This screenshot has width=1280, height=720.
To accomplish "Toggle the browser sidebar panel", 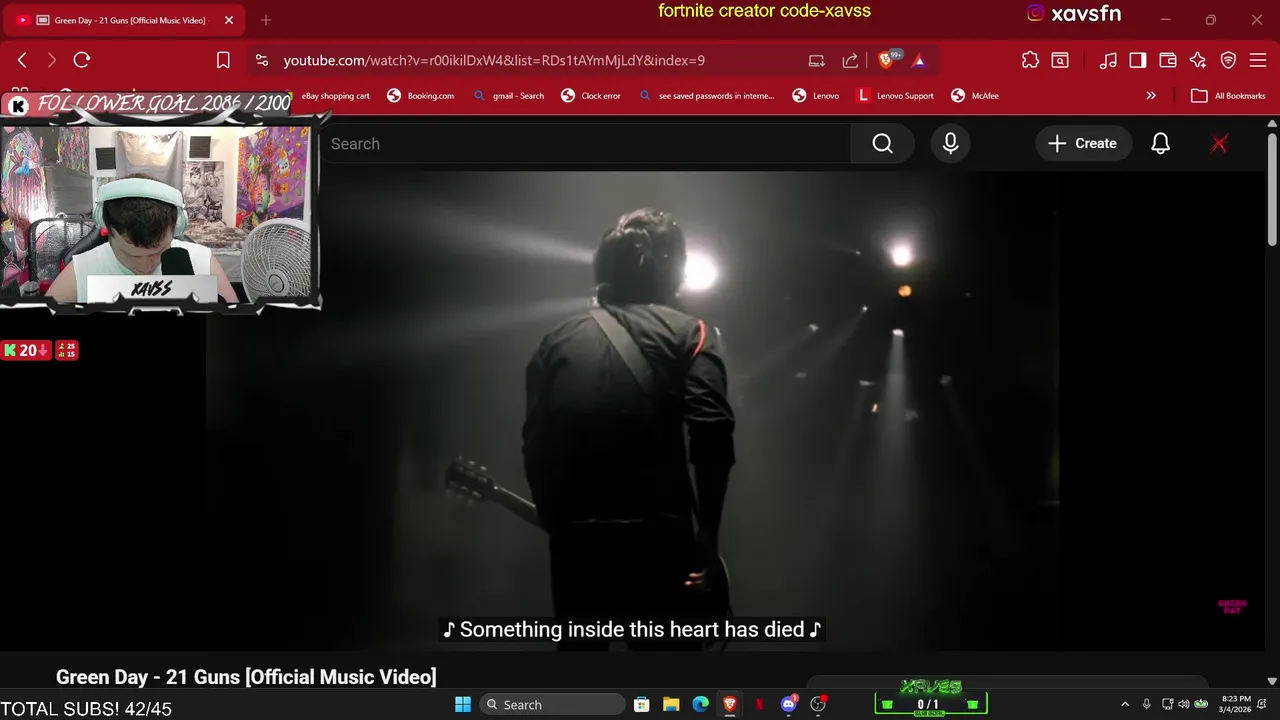I will pyautogui.click(x=1138, y=60).
